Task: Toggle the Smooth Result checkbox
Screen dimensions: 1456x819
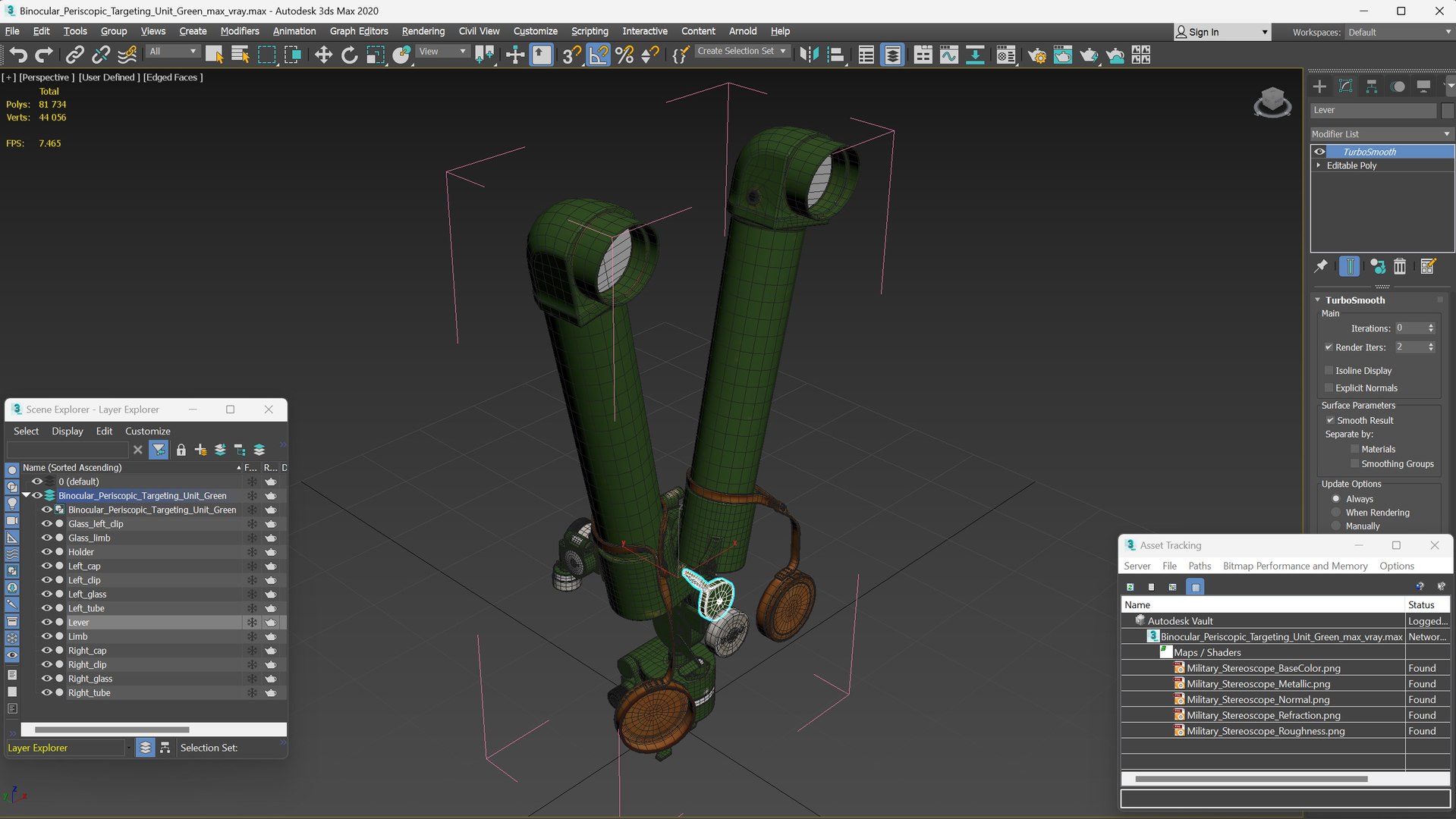Action: (1330, 420)
